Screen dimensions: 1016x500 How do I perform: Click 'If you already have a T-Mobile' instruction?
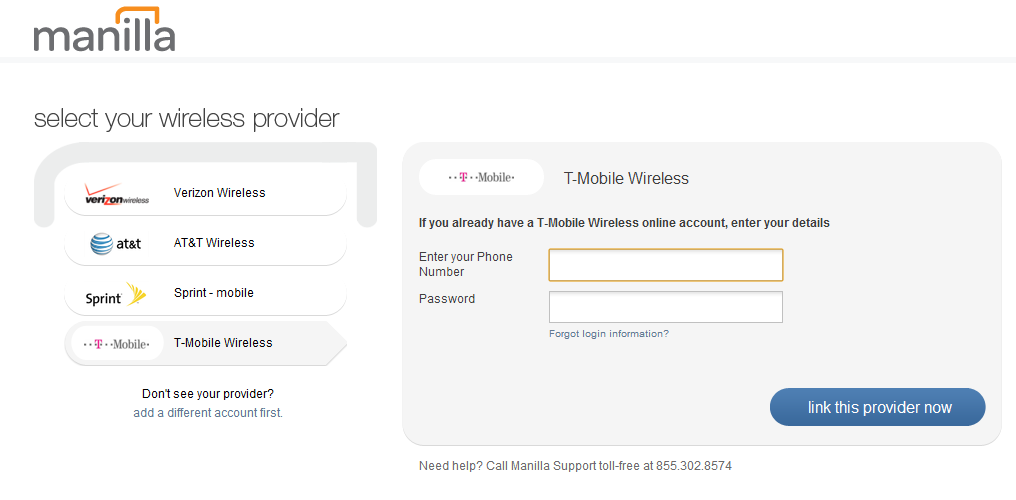(624, 223)
